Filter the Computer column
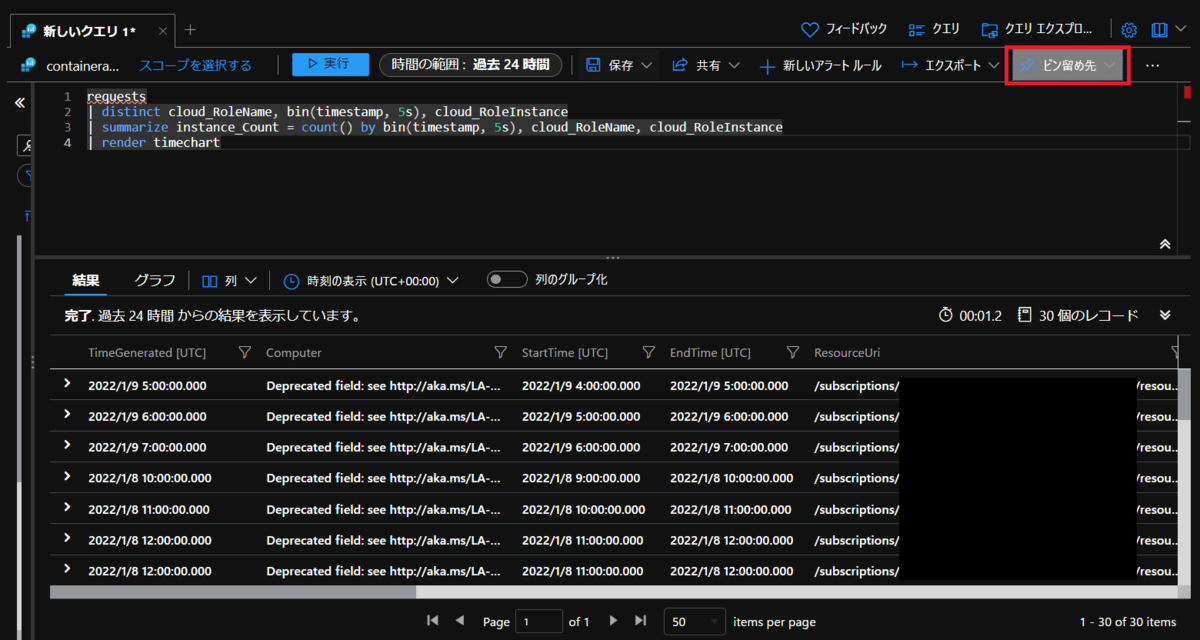Screen dimensions: 1200x640 [501, 352]
